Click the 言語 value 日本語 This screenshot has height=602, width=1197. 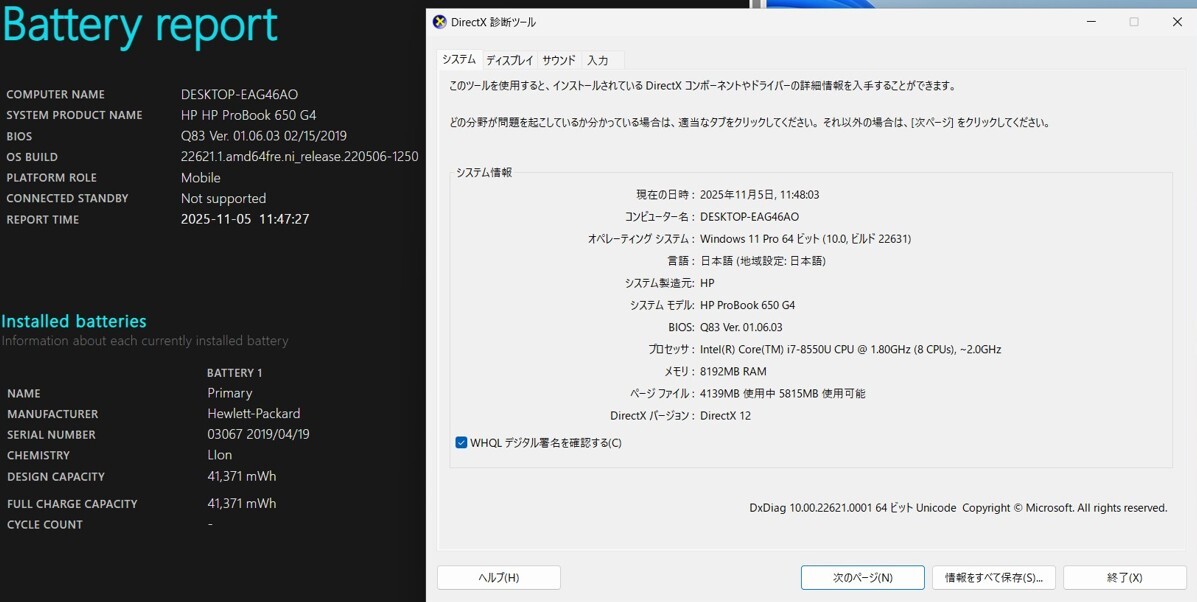coord(763,261)
